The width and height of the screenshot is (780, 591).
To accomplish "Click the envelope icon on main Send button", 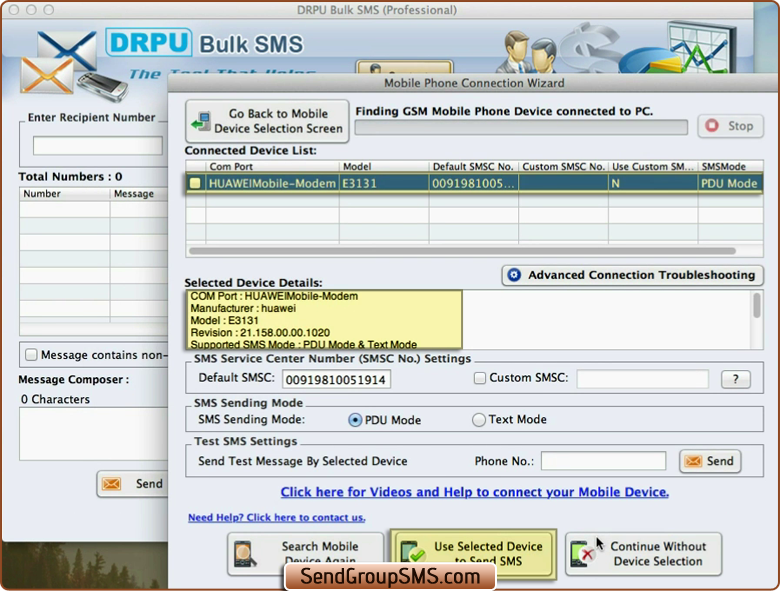I will point(111,484).
